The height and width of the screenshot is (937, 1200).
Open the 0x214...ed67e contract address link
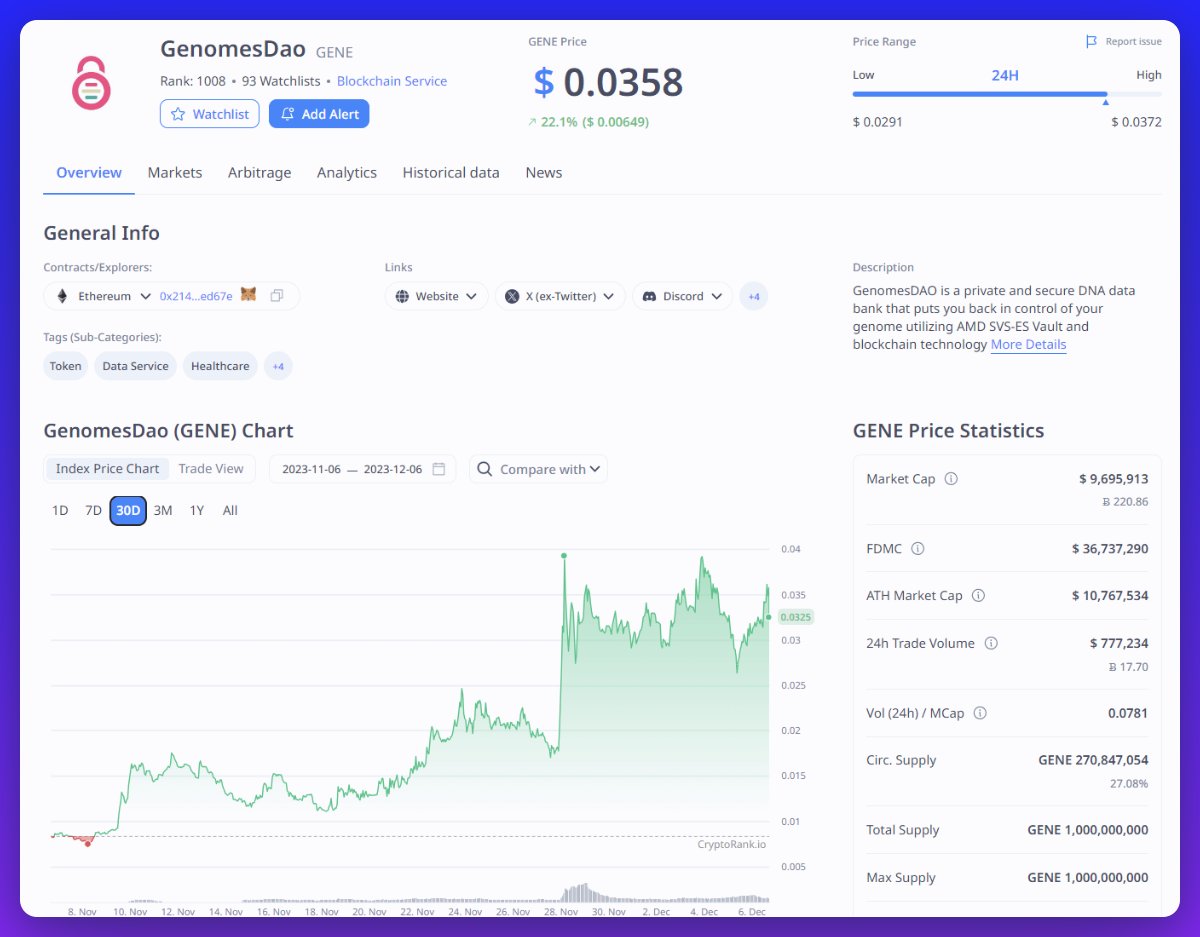click(196, 296)
